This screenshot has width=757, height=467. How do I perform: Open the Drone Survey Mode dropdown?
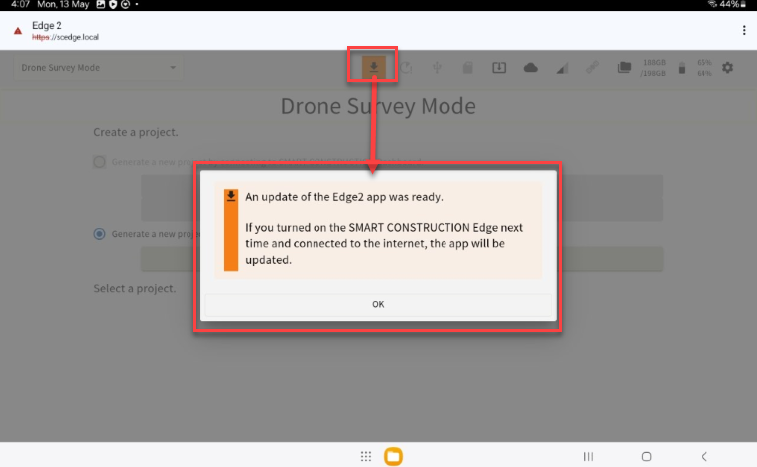(x=98, y=68)
